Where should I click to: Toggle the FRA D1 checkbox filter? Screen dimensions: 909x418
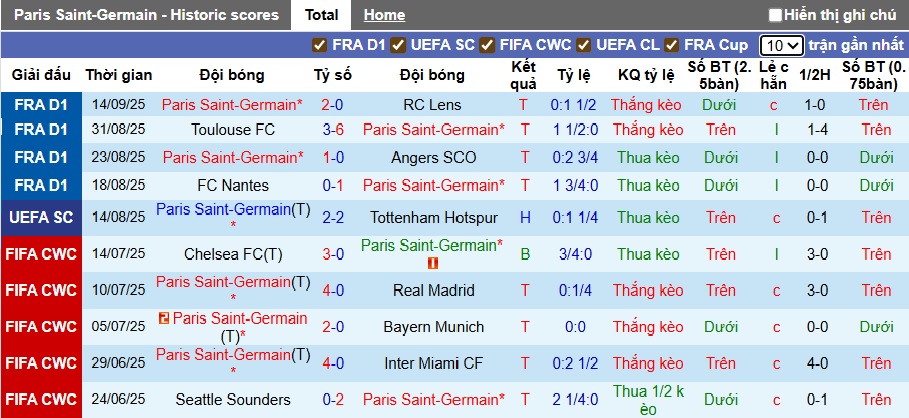(x=320, y=45)
